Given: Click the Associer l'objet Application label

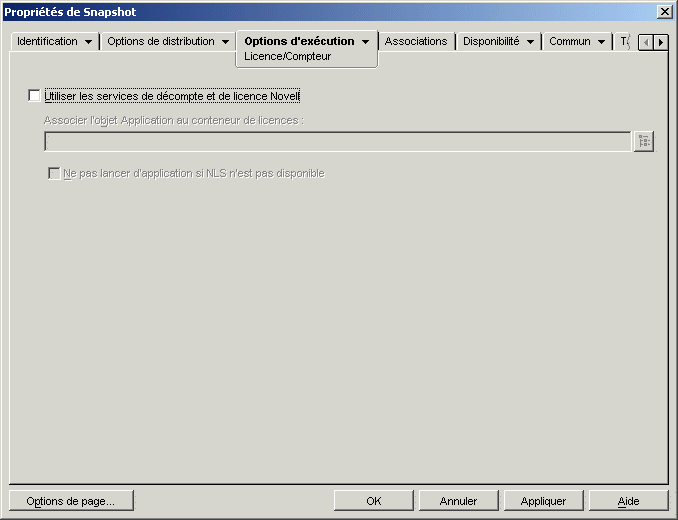Looking at the screenshot, I should pyautogui.click(x=174, y=120).
